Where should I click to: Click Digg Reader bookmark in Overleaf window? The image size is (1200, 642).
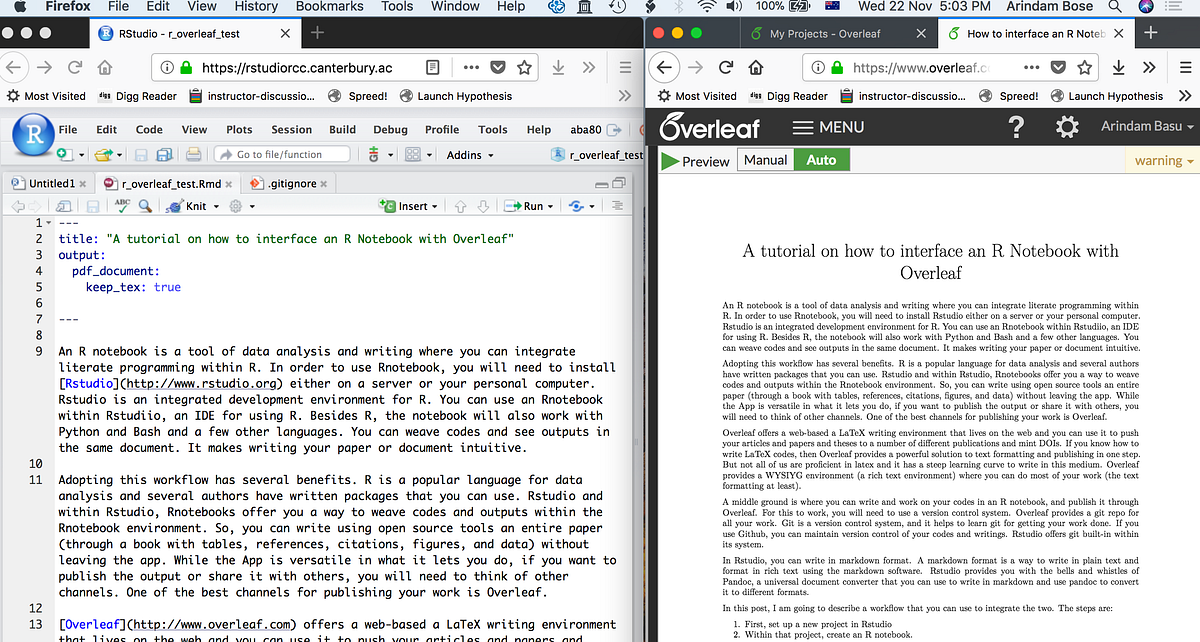(x=788, y=96)
